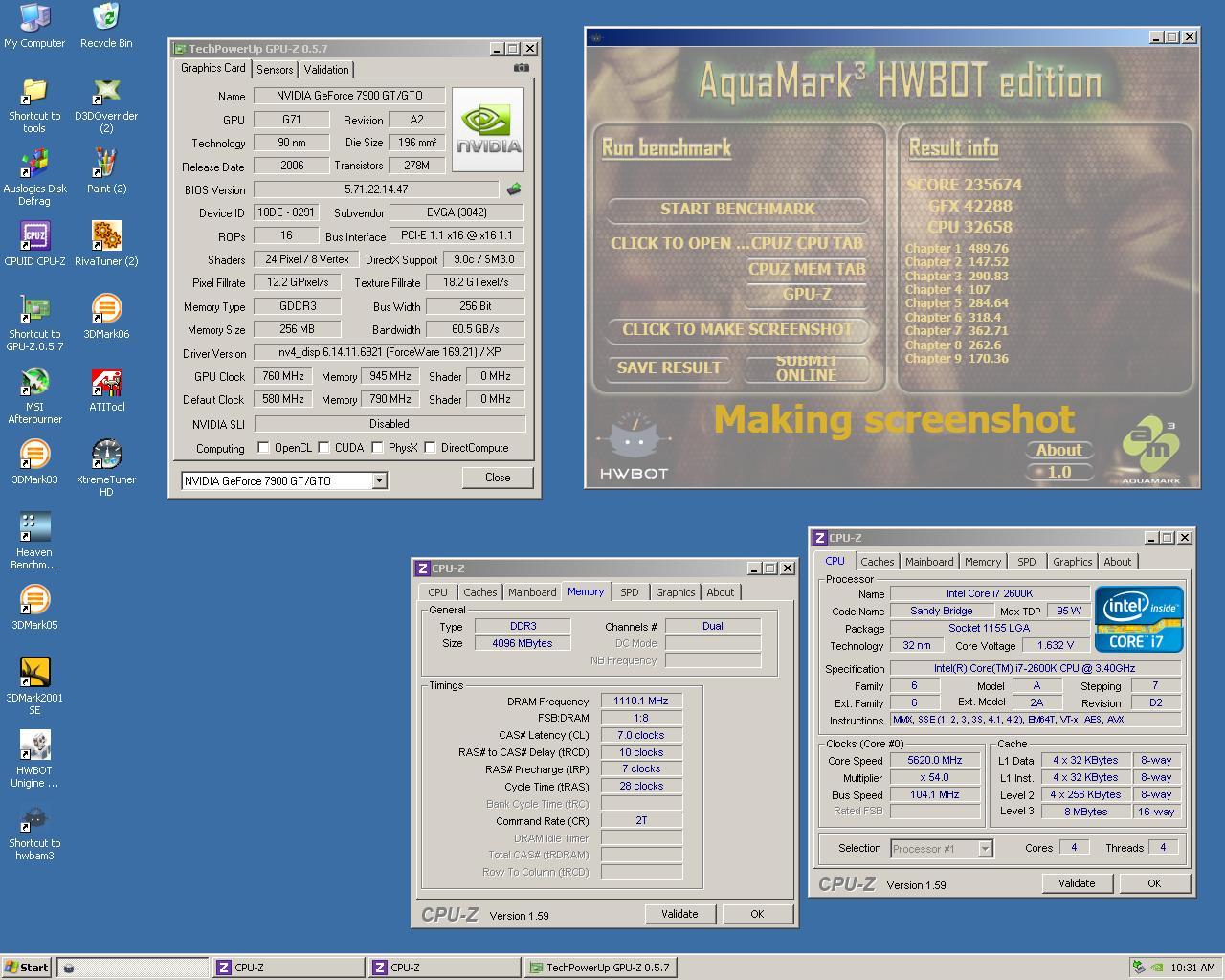
Task: Select Shortcut to GPU-Z.0.5.7 icon
Action: point(34,323)
